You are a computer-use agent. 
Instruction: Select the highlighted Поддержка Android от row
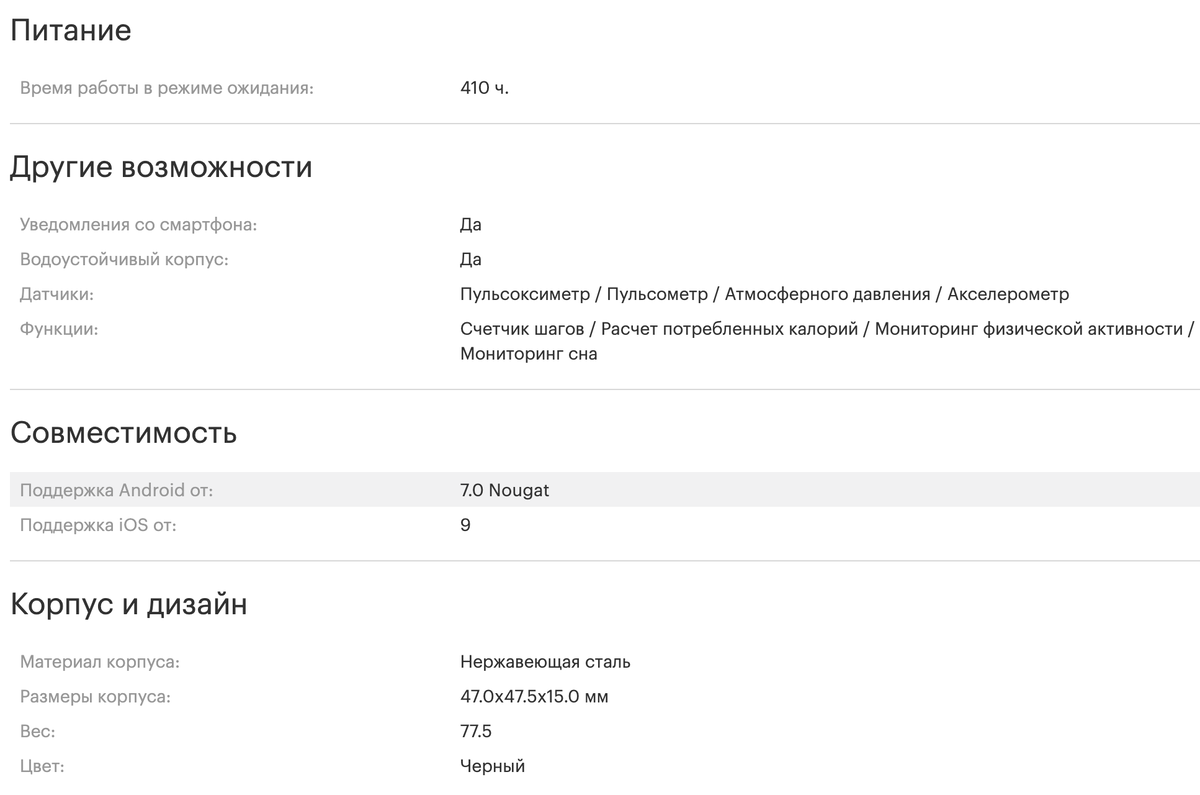pos(605,490)
